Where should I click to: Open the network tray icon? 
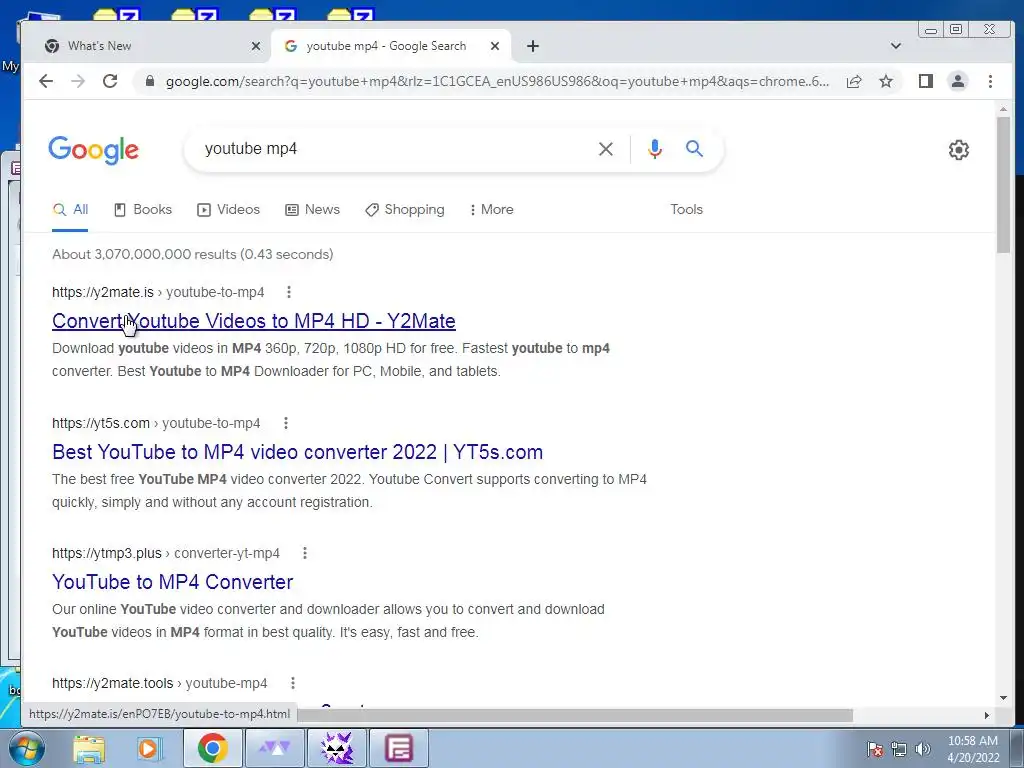[899, 749]
